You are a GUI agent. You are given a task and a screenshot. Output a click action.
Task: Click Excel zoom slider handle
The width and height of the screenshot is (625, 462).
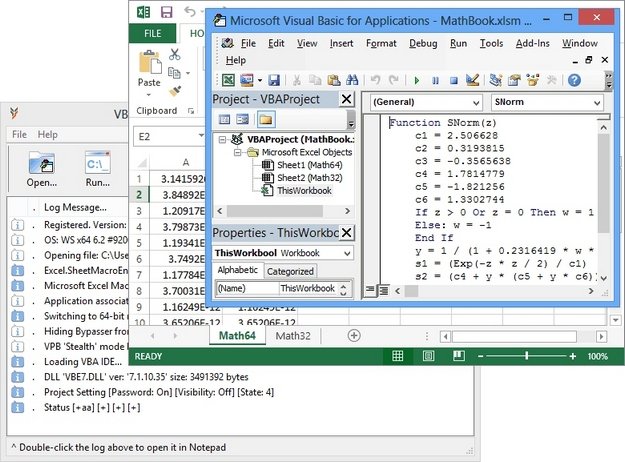tap(527, 356)
